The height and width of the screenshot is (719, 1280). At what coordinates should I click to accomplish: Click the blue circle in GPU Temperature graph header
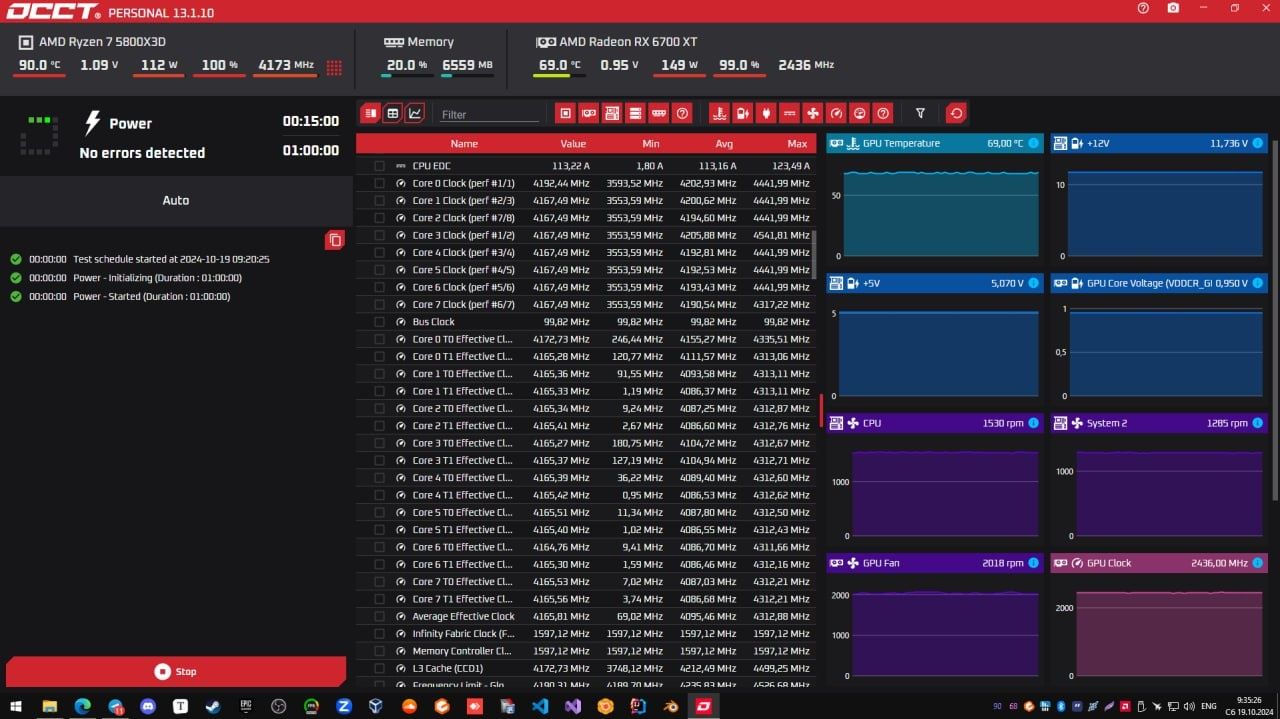click(1033, 143)
